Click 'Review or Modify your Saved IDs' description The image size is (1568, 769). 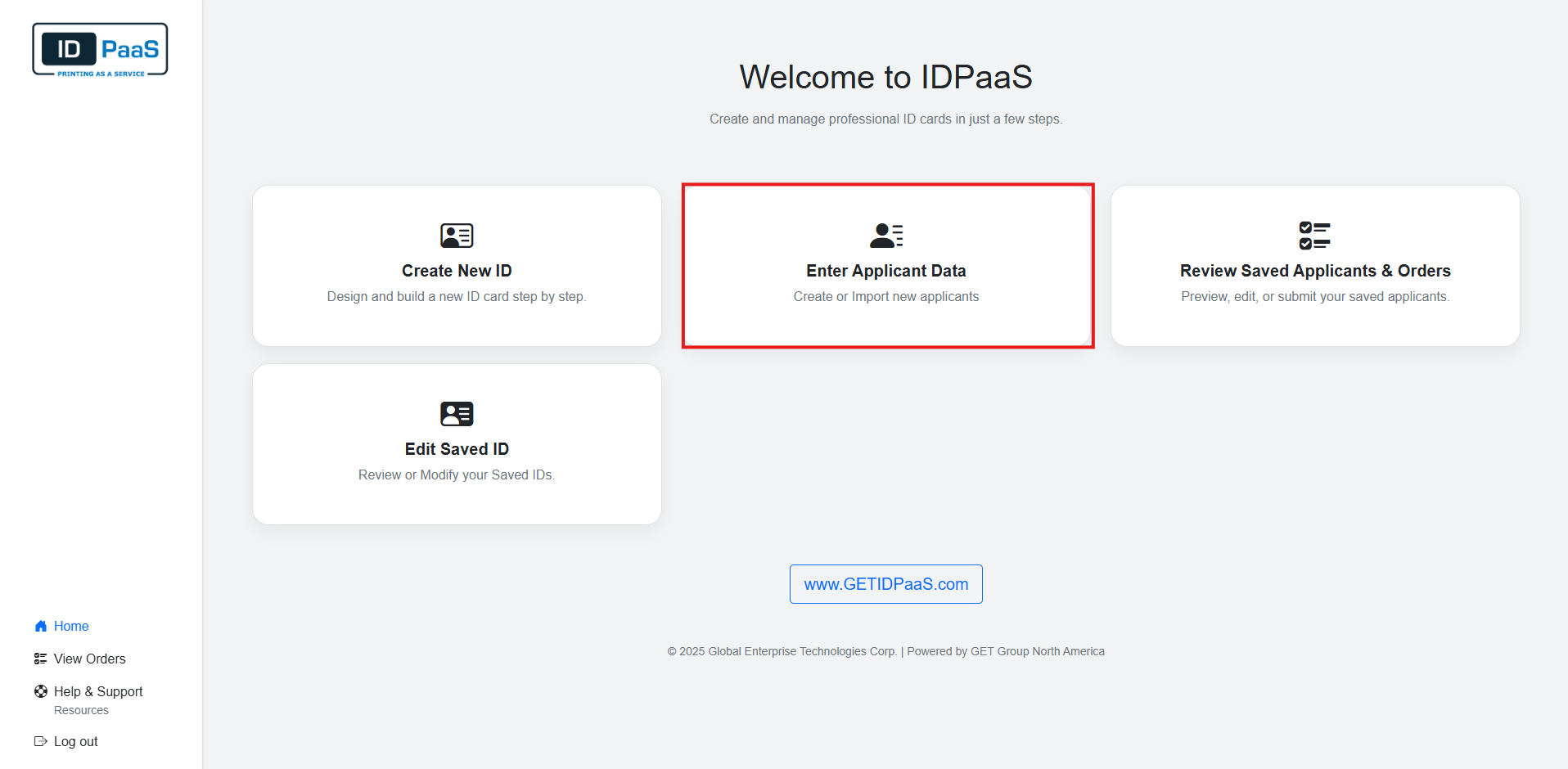457,474
